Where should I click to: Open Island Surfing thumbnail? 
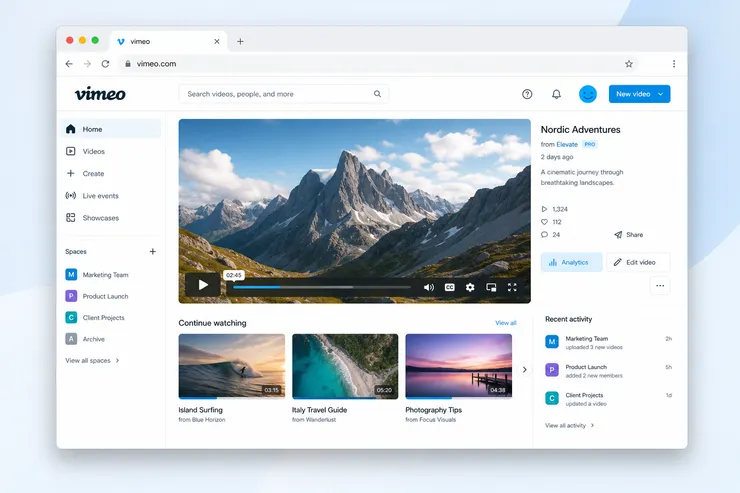coord(232,366)
